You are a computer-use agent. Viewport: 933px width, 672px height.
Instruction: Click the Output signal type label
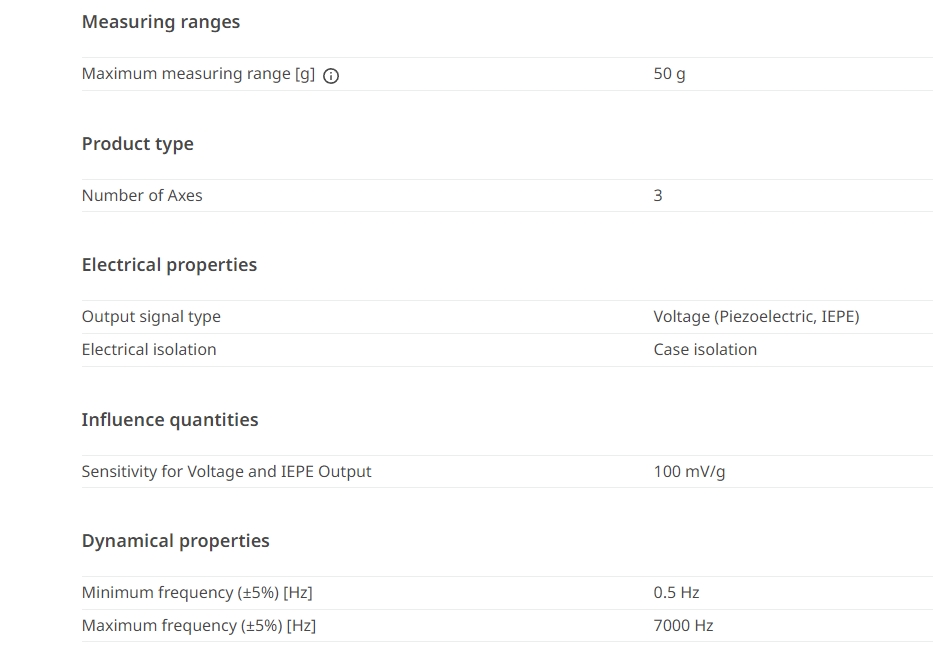[151, 317]
